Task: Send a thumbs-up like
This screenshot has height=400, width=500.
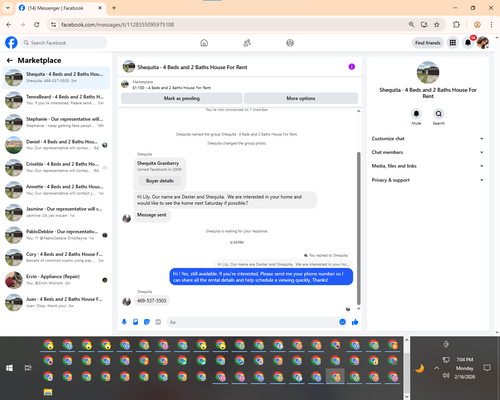Action: (355, 322)
